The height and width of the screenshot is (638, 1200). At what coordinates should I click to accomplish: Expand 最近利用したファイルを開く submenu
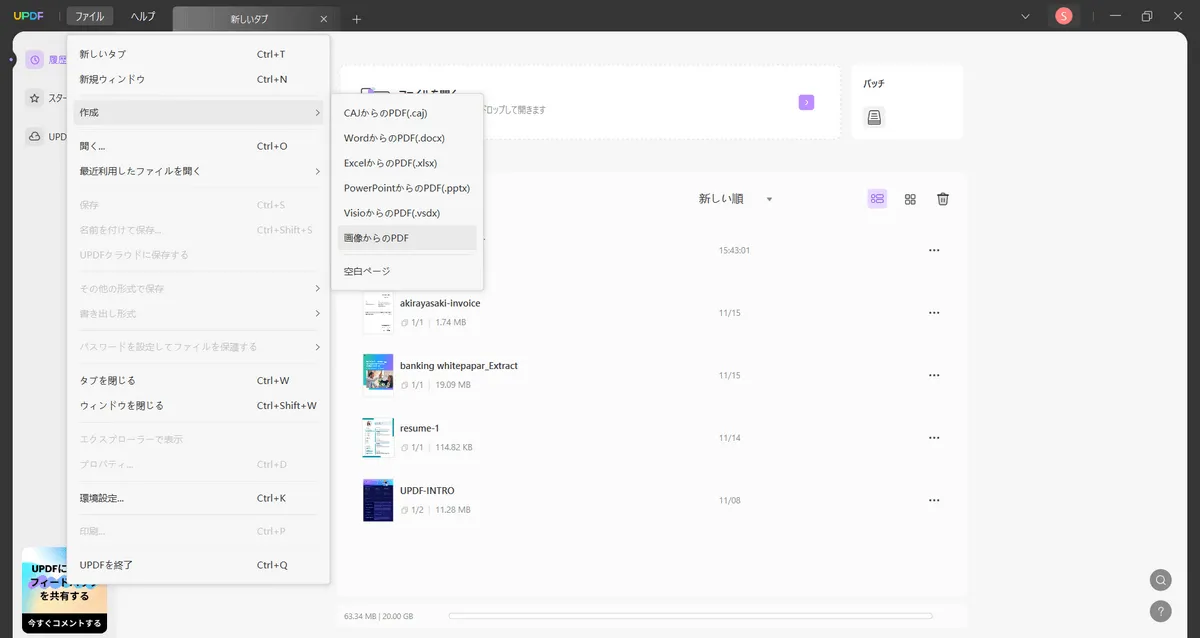pos(198,171)
